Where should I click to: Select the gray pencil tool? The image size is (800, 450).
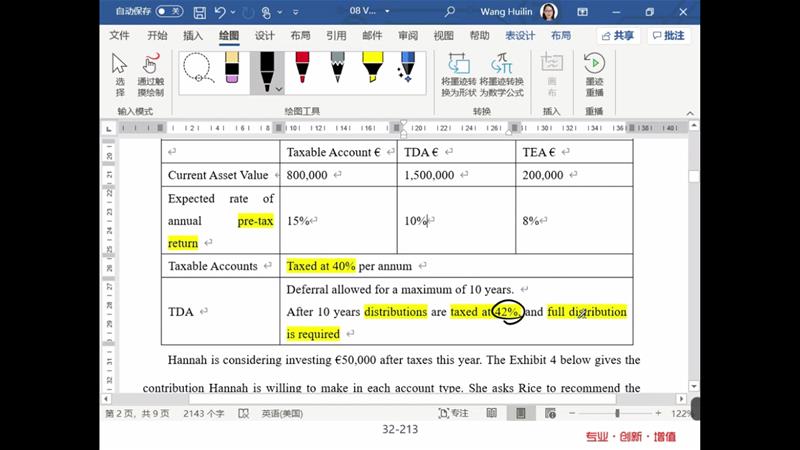[337, 67]
